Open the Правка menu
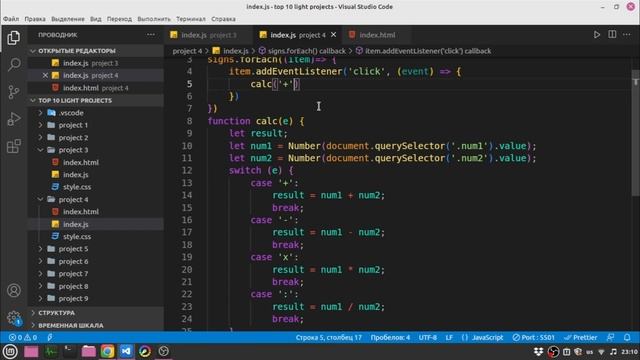640x360 pixels. [x=35, y=19]
